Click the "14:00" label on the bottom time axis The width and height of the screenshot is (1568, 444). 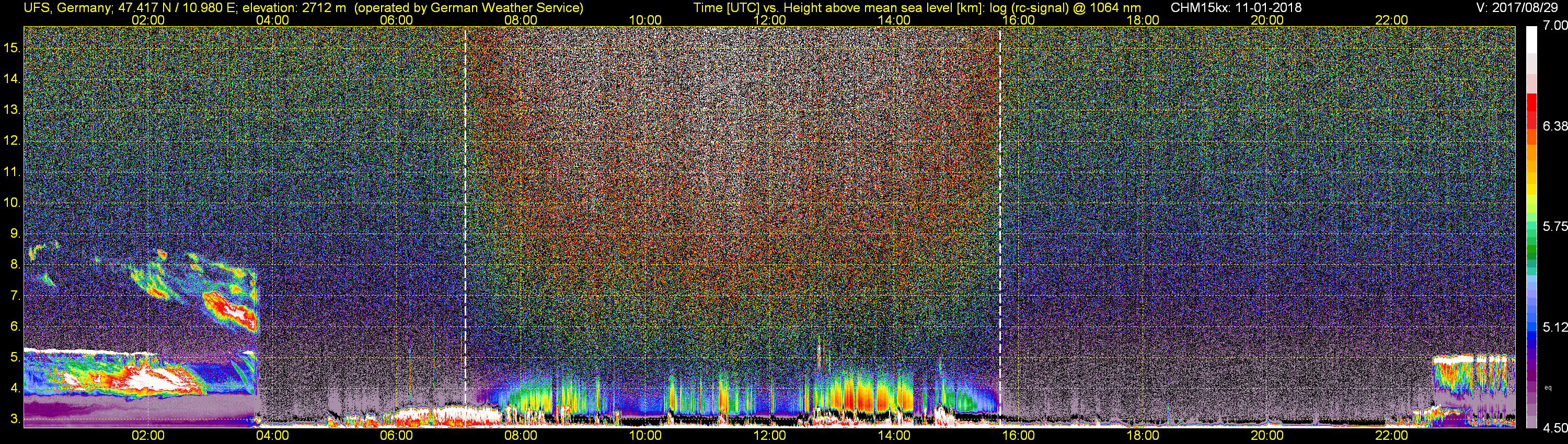pyautogui.click(x=894, y=436)
